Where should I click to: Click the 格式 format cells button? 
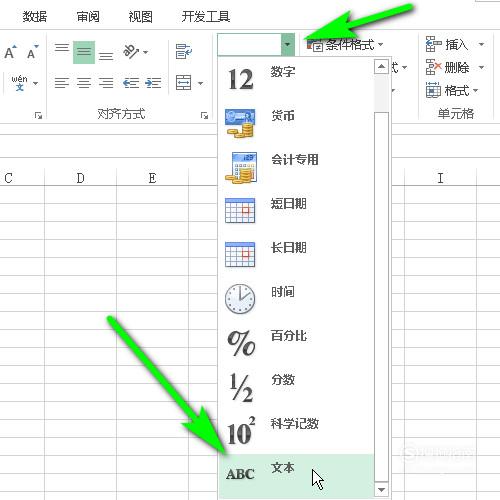point(452,90)
